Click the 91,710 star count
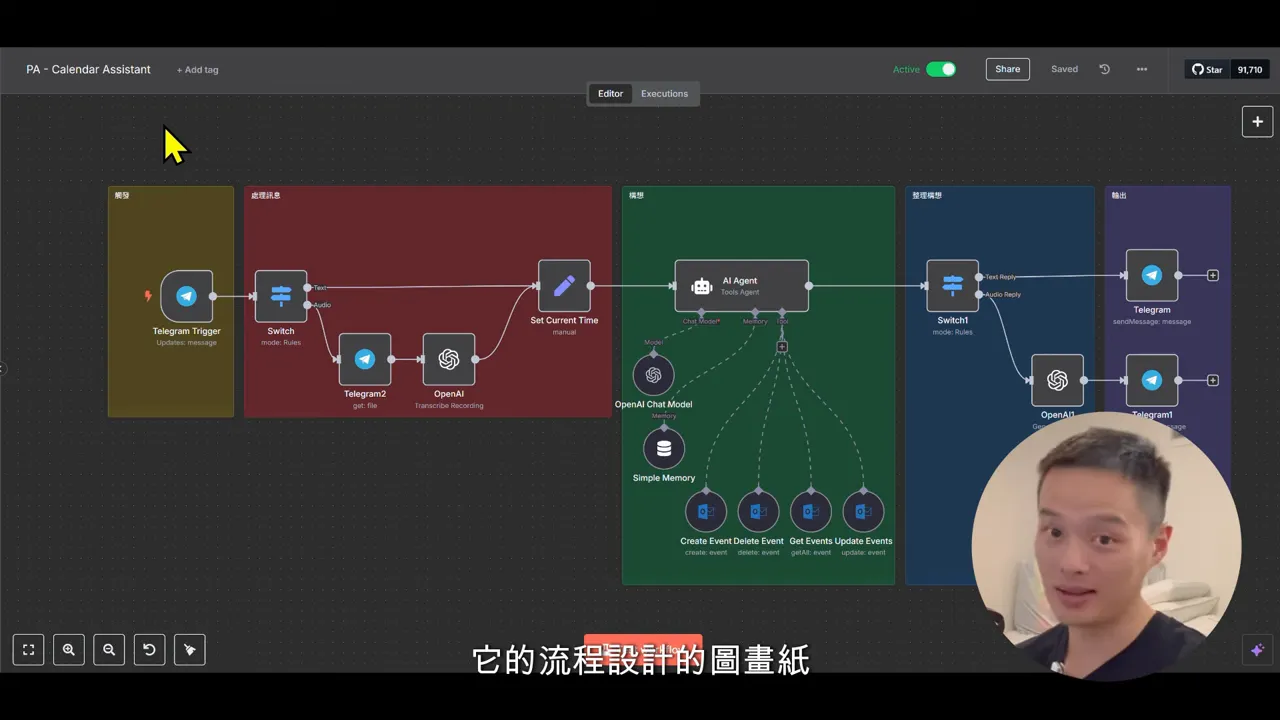This screenshot has height=720, width=1280. (1249, 69)
